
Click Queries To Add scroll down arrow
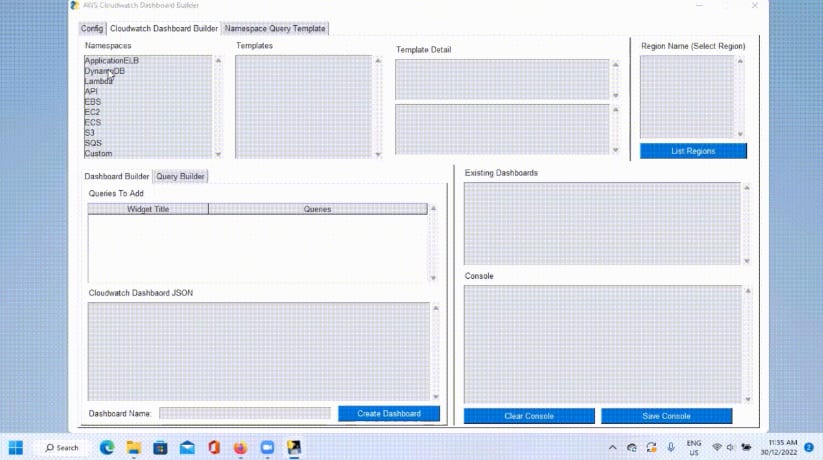433,278
